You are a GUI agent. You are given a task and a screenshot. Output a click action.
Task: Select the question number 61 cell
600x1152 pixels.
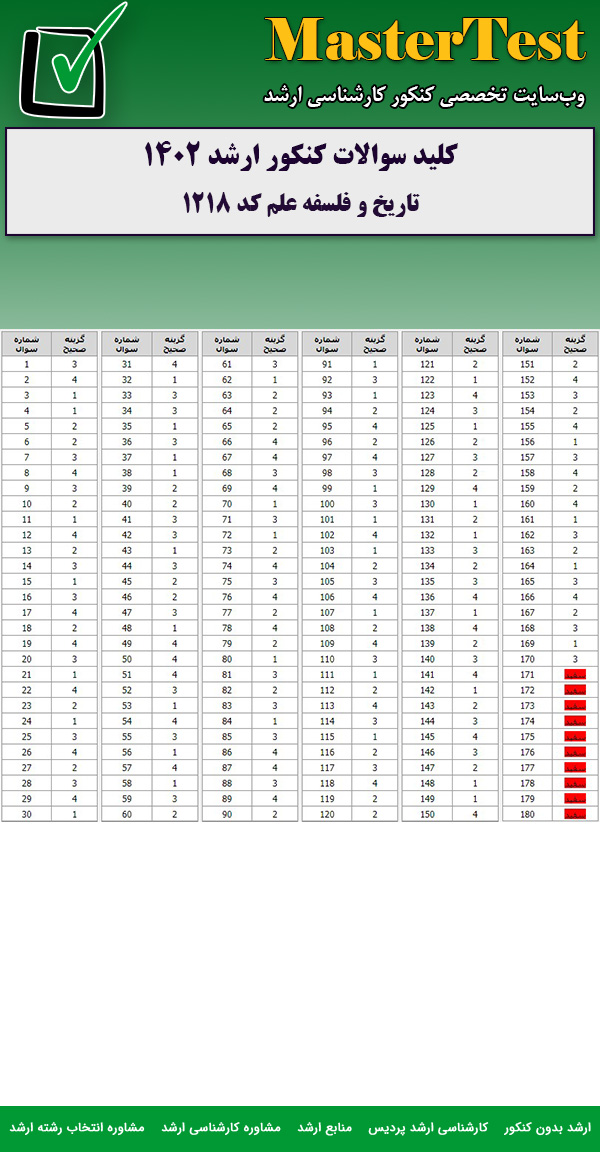(x=227, y=365)
